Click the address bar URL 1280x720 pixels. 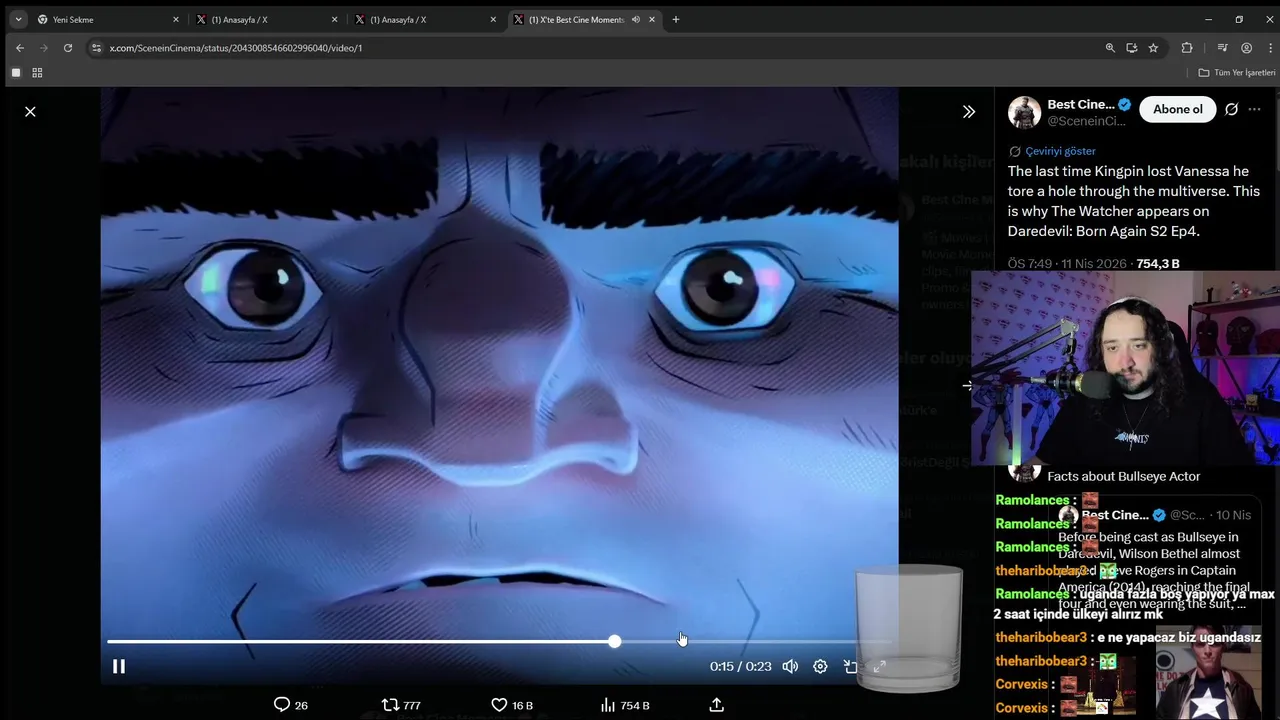coord(236,48)
